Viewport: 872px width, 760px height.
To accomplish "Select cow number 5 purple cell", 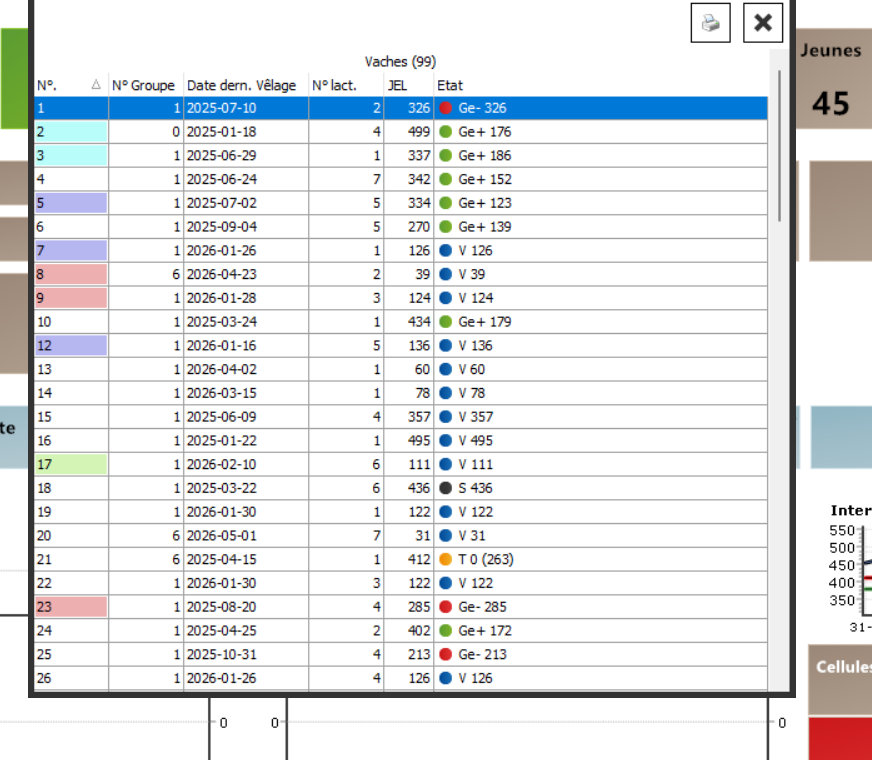I will click(71, 203).
